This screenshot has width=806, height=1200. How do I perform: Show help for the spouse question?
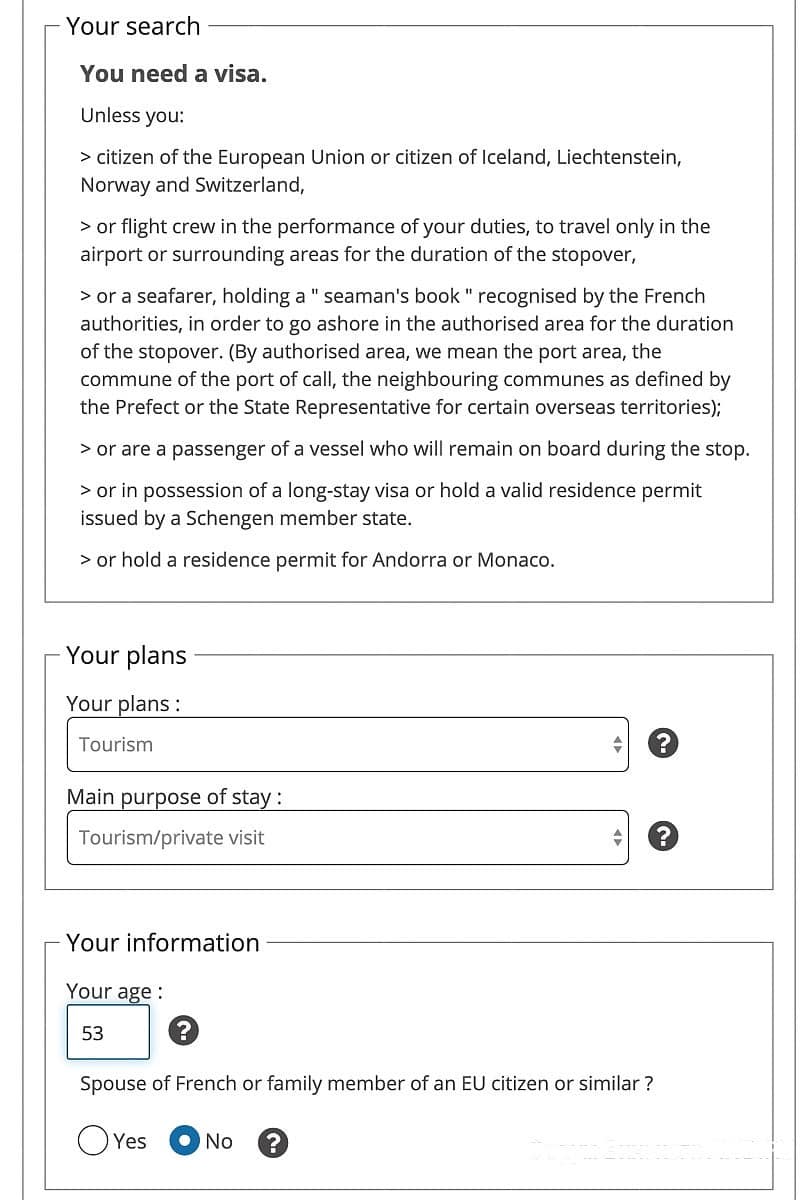[x=272, y=1142]
